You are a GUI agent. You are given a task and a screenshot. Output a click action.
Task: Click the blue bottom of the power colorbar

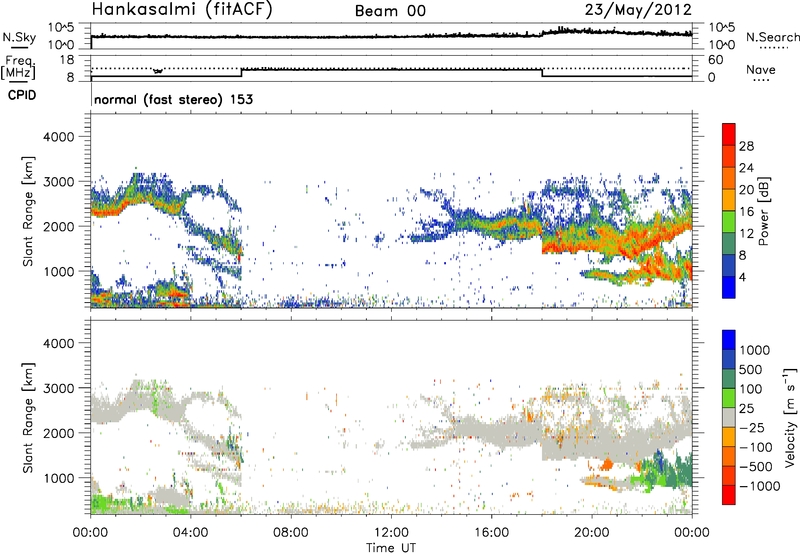click(x=729, y=287)
